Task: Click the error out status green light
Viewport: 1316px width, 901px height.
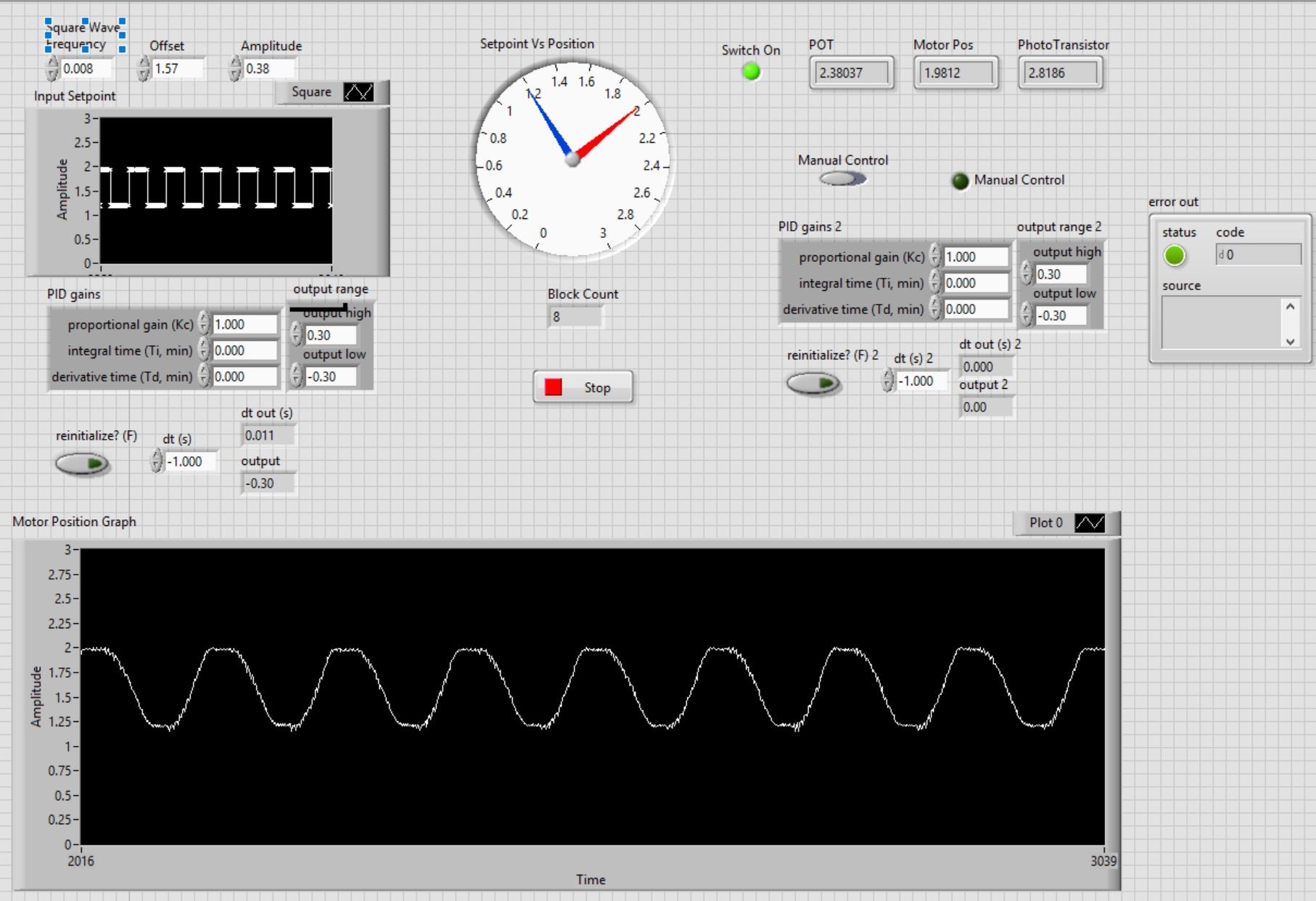Action: [1174, 255]
